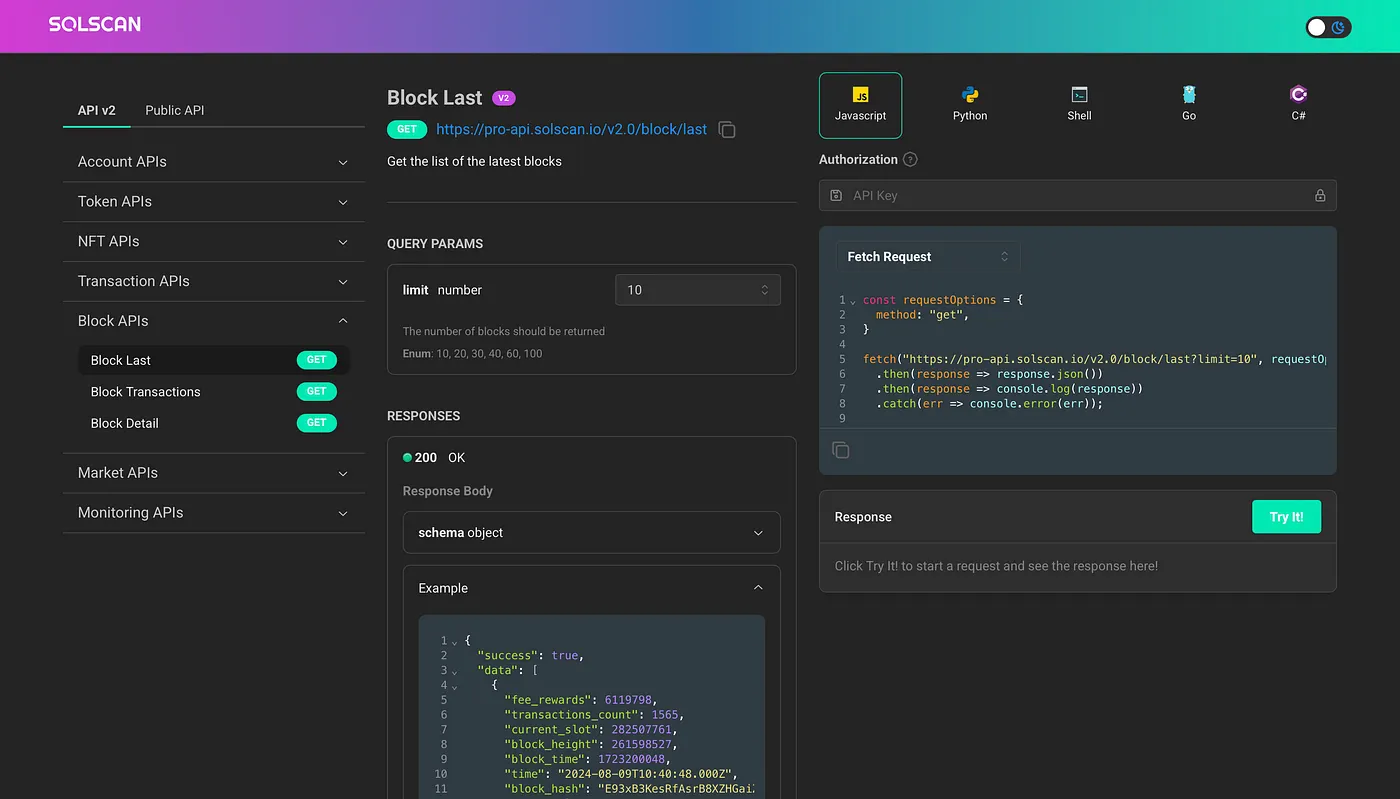Open the pro-api.solscan.io block/last link
This screenshot has width=1400, height=799.
(x=572, y=130)
